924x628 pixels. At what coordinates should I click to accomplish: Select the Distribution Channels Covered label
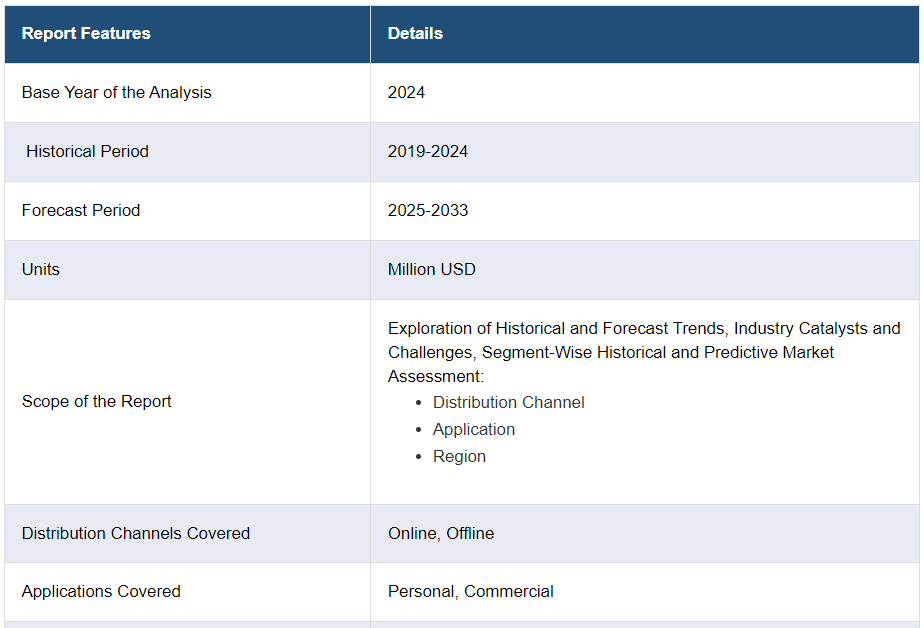click(x=136, y=533)
